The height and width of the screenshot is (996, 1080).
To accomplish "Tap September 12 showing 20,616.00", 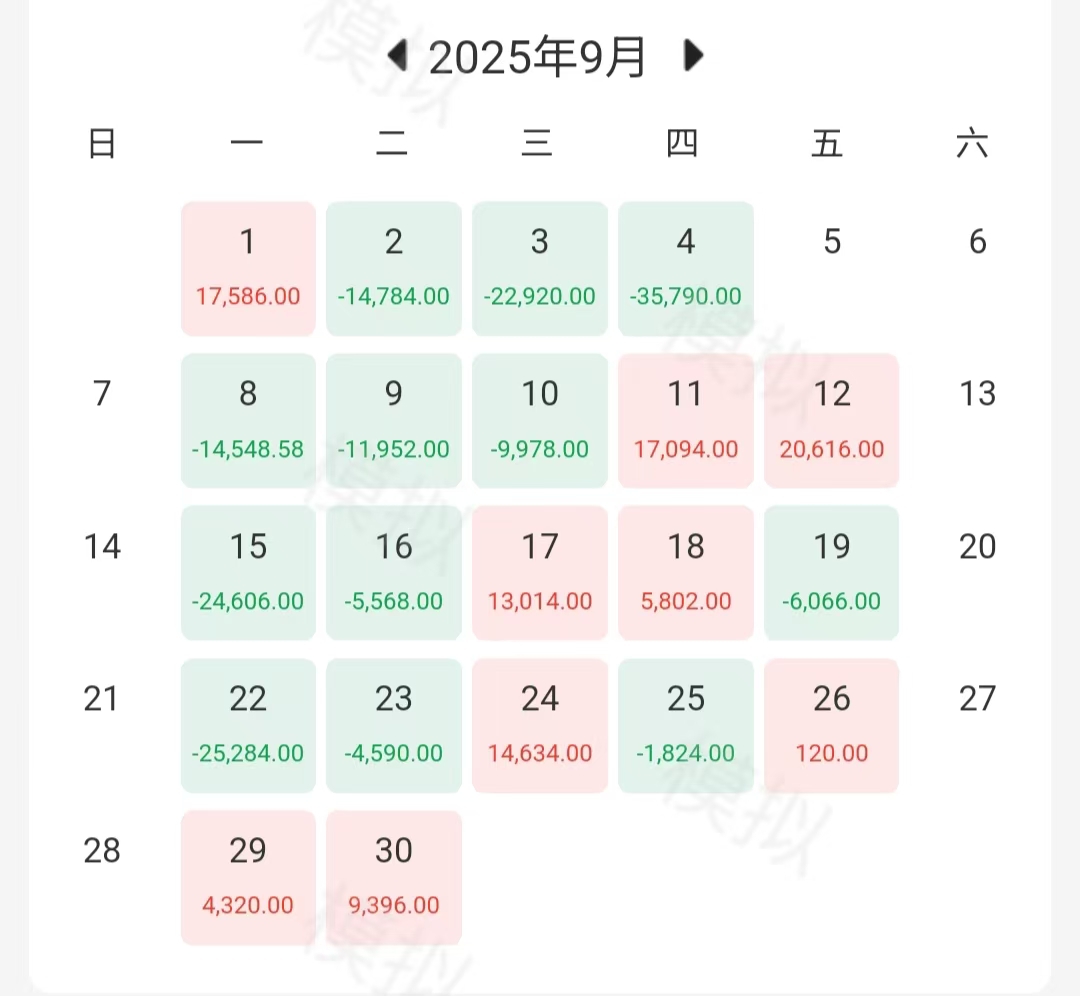I will pyautogui.click(x=832, y=420).
